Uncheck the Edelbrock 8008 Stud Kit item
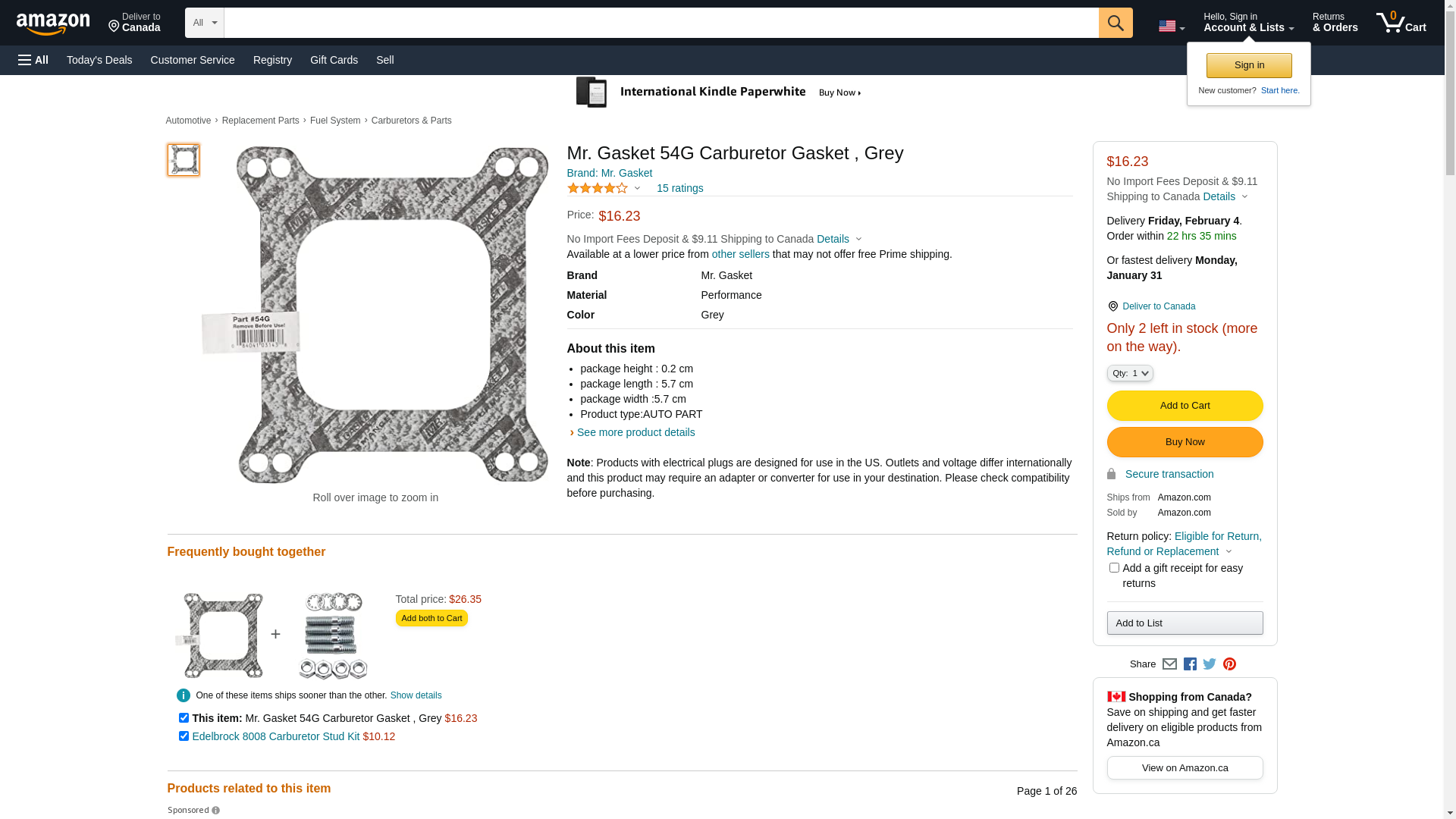Image resolution: width=1456 pixels, height=819 pixels. click(x=184, y=736)
